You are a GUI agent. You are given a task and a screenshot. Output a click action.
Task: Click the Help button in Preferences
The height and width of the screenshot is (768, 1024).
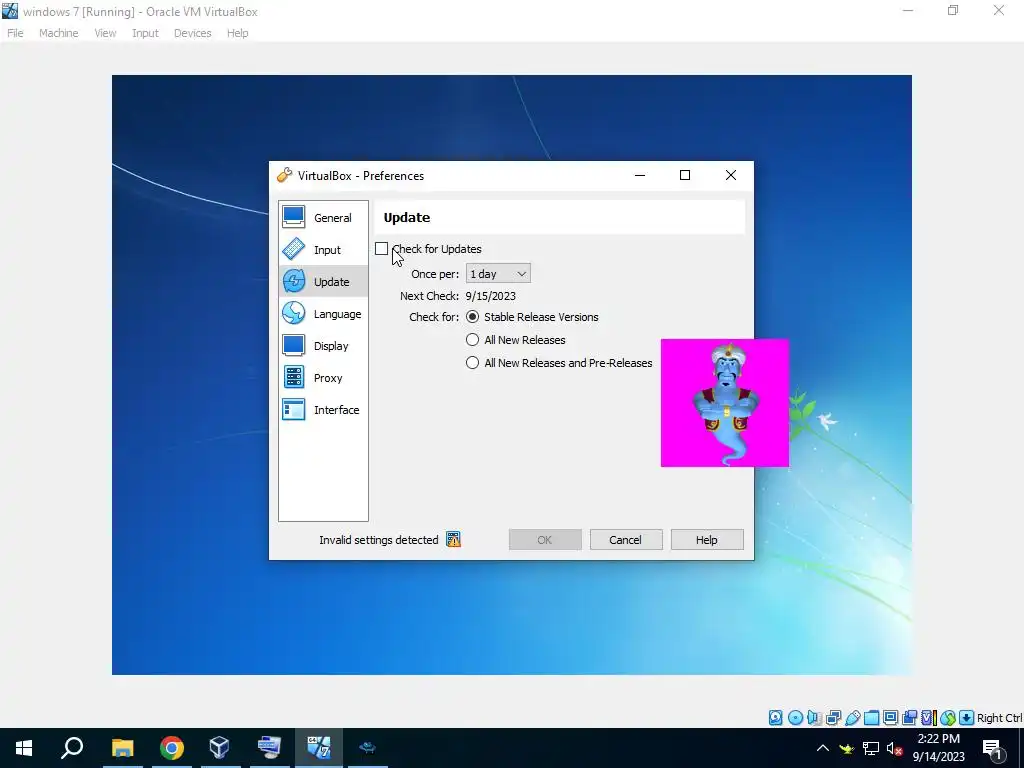point(707,539)
